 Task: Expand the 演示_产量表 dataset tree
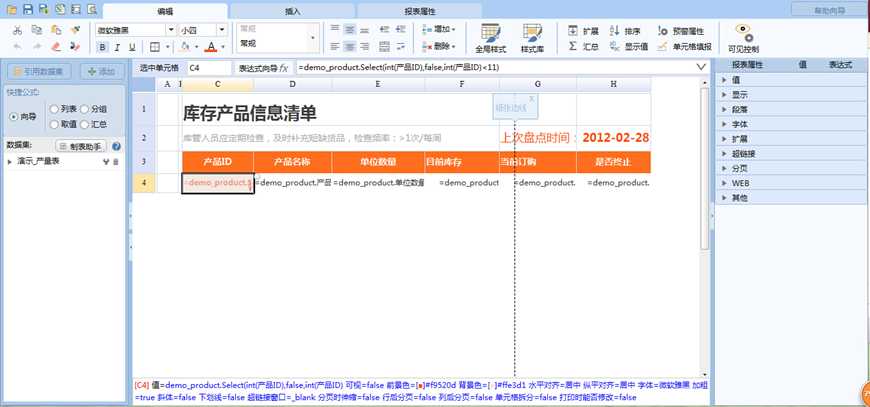[x=9, y=161]
